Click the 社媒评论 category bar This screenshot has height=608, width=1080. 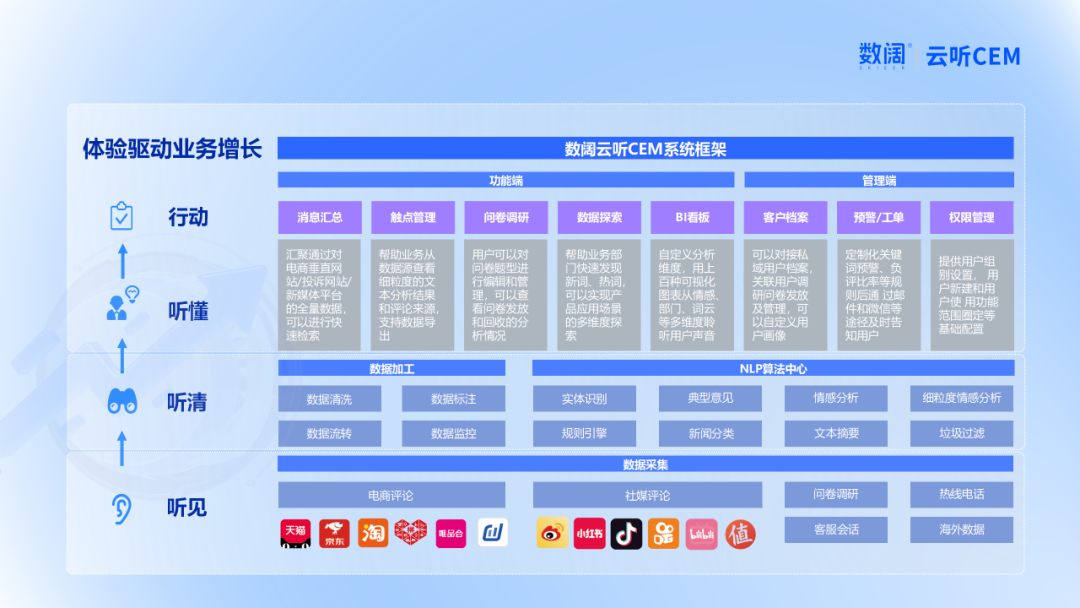(647, 495)
